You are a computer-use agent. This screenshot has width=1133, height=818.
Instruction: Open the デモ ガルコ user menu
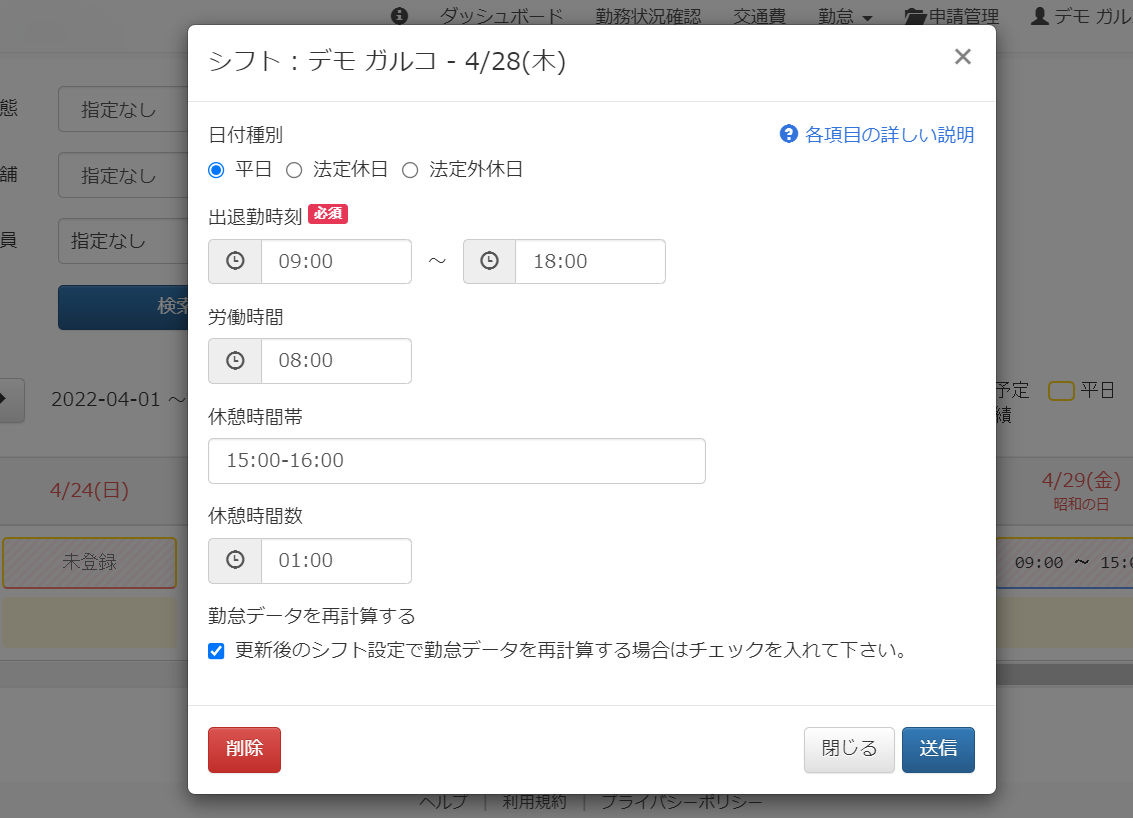coord(1082,15)
